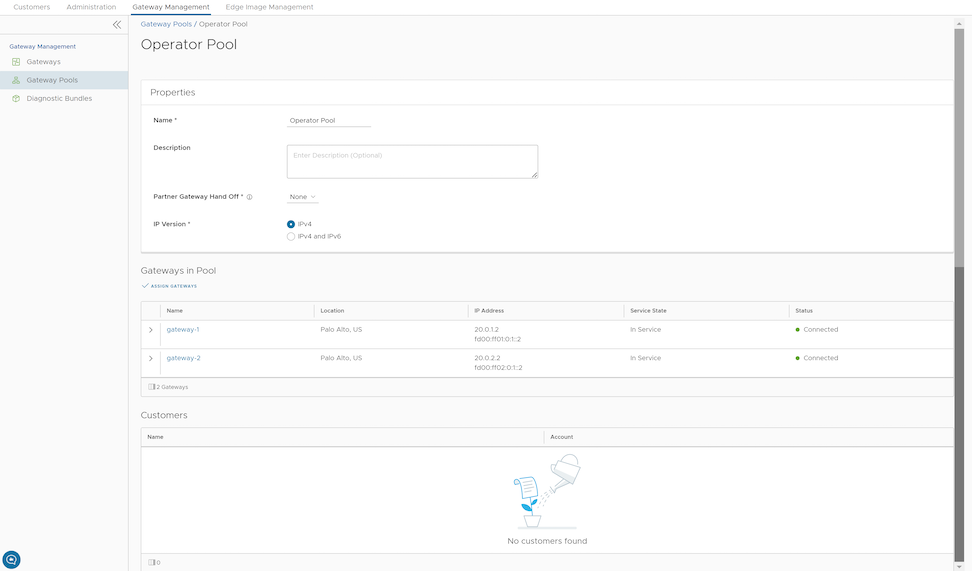Click the column picker icon under Customers table
This screenshot has height=571, width=972.
point(151,562)
